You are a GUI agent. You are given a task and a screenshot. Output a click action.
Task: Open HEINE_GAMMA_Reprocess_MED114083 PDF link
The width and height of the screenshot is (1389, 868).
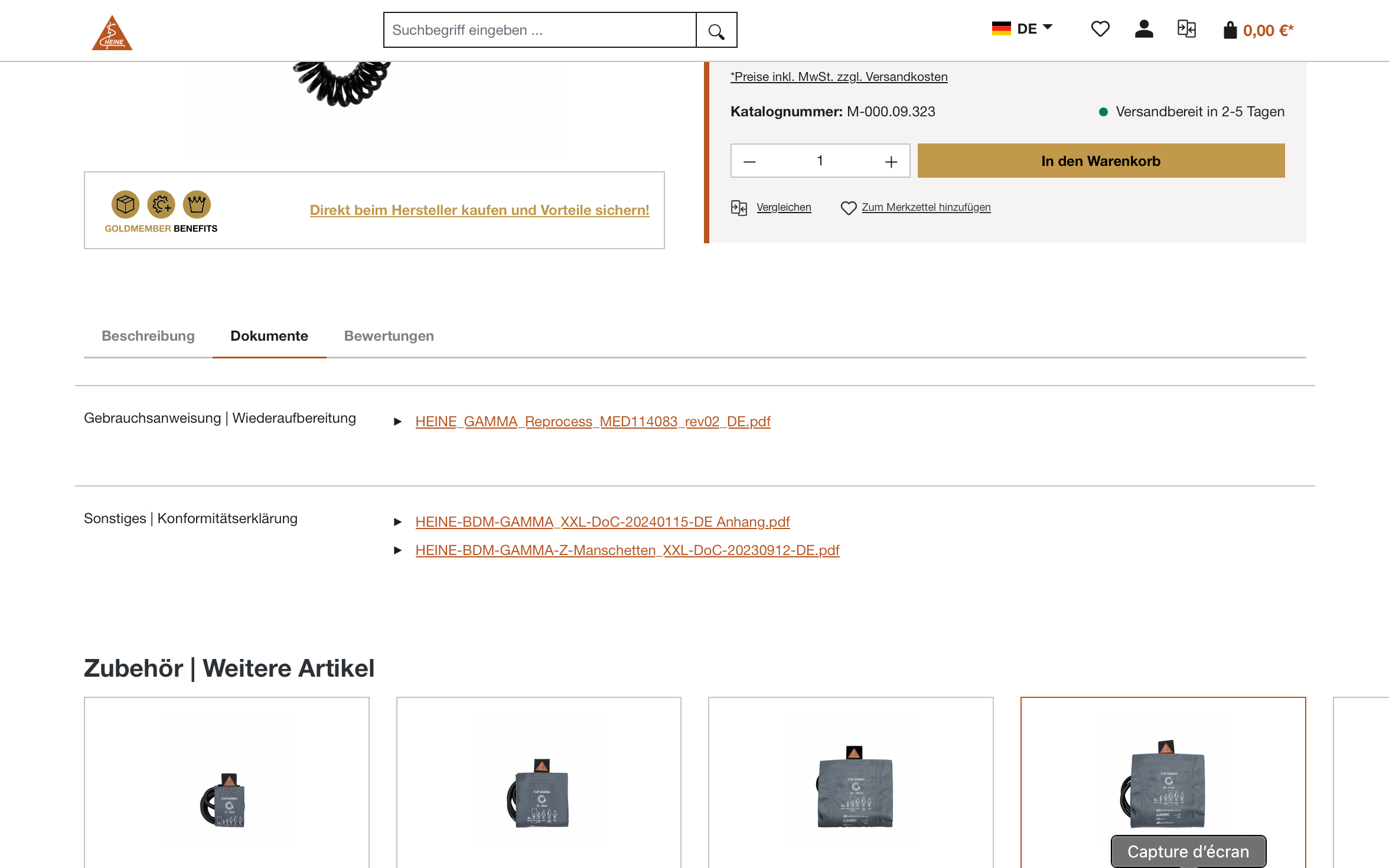tap(593, 422)
